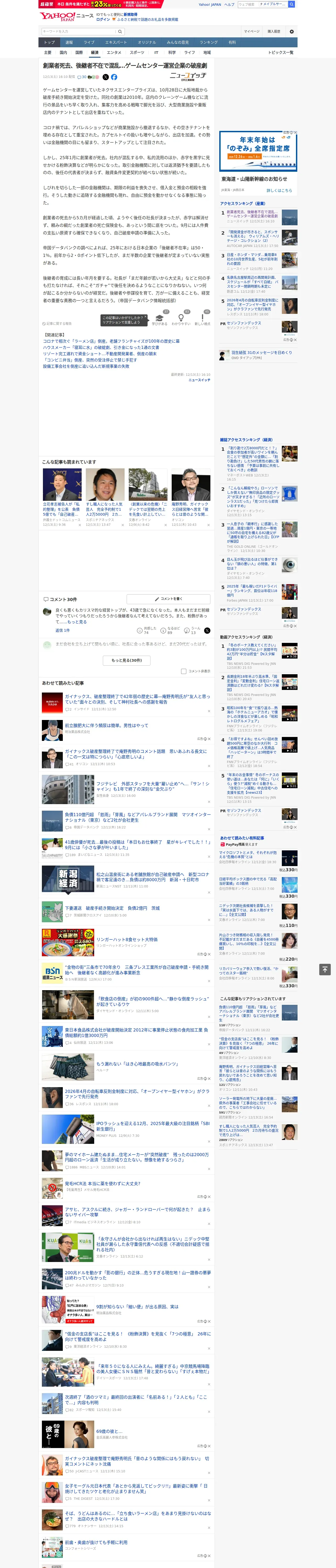Click the ニュースイッチ publisher logo
This screenshot has height=1568, width=336.
(x=188, y=77)
